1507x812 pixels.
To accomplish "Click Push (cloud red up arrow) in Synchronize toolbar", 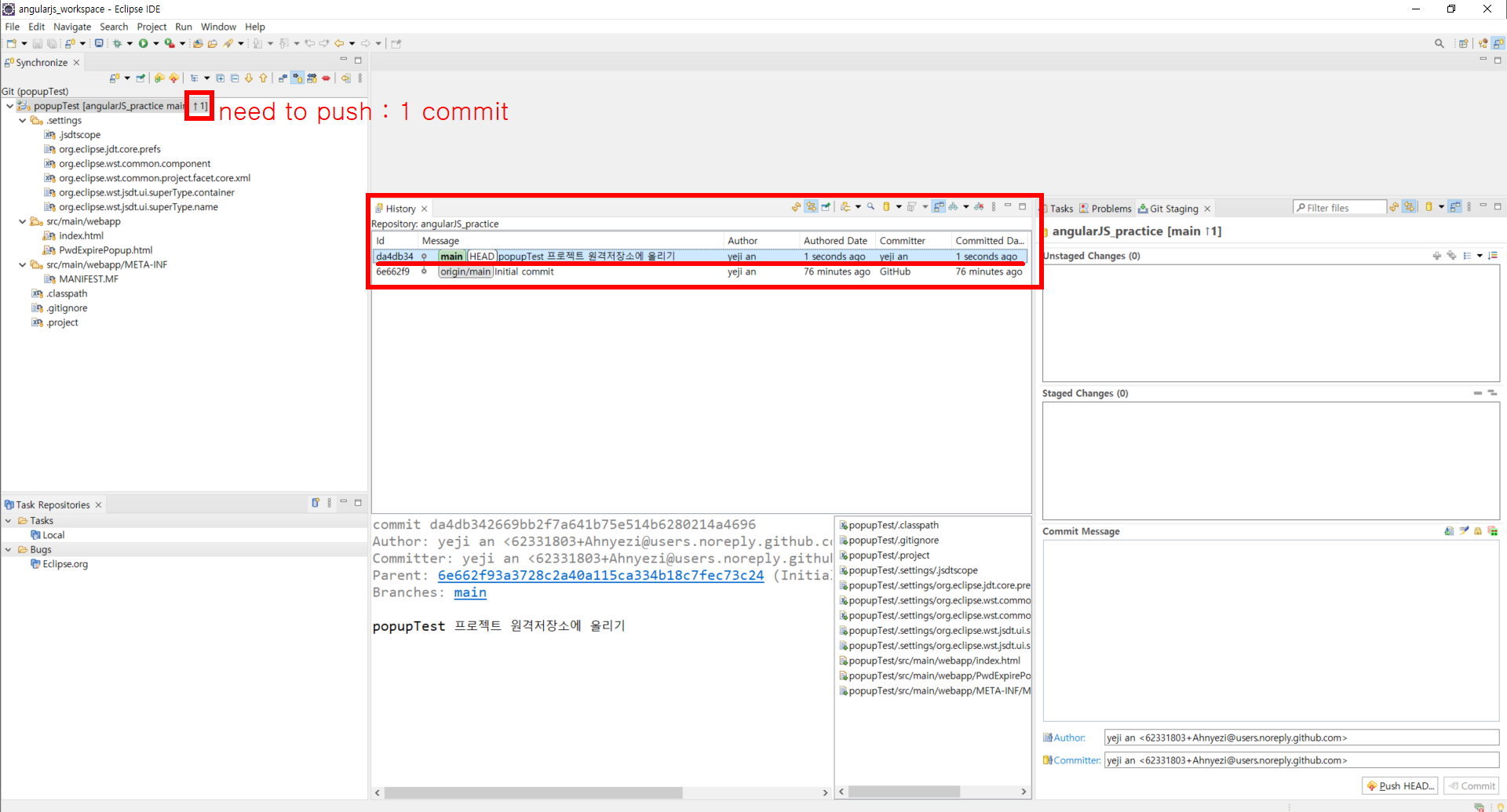I will (x=174, y=78).
